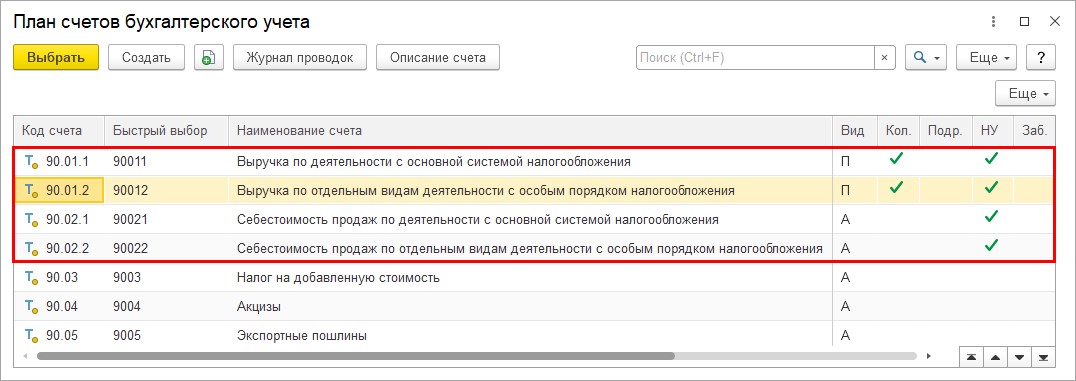This screenshot has width=1076, height=381.
Task: Open the magnifier search dropdown
Action: point(926,58)
